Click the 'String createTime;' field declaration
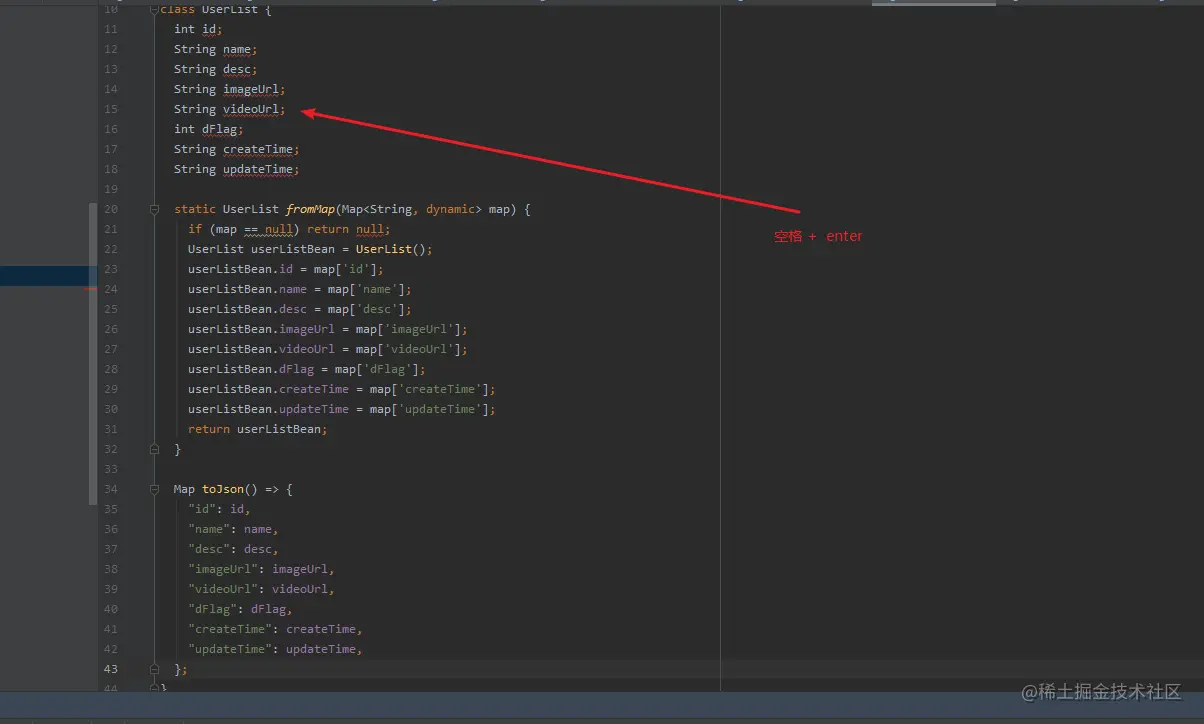 point(236,149)
